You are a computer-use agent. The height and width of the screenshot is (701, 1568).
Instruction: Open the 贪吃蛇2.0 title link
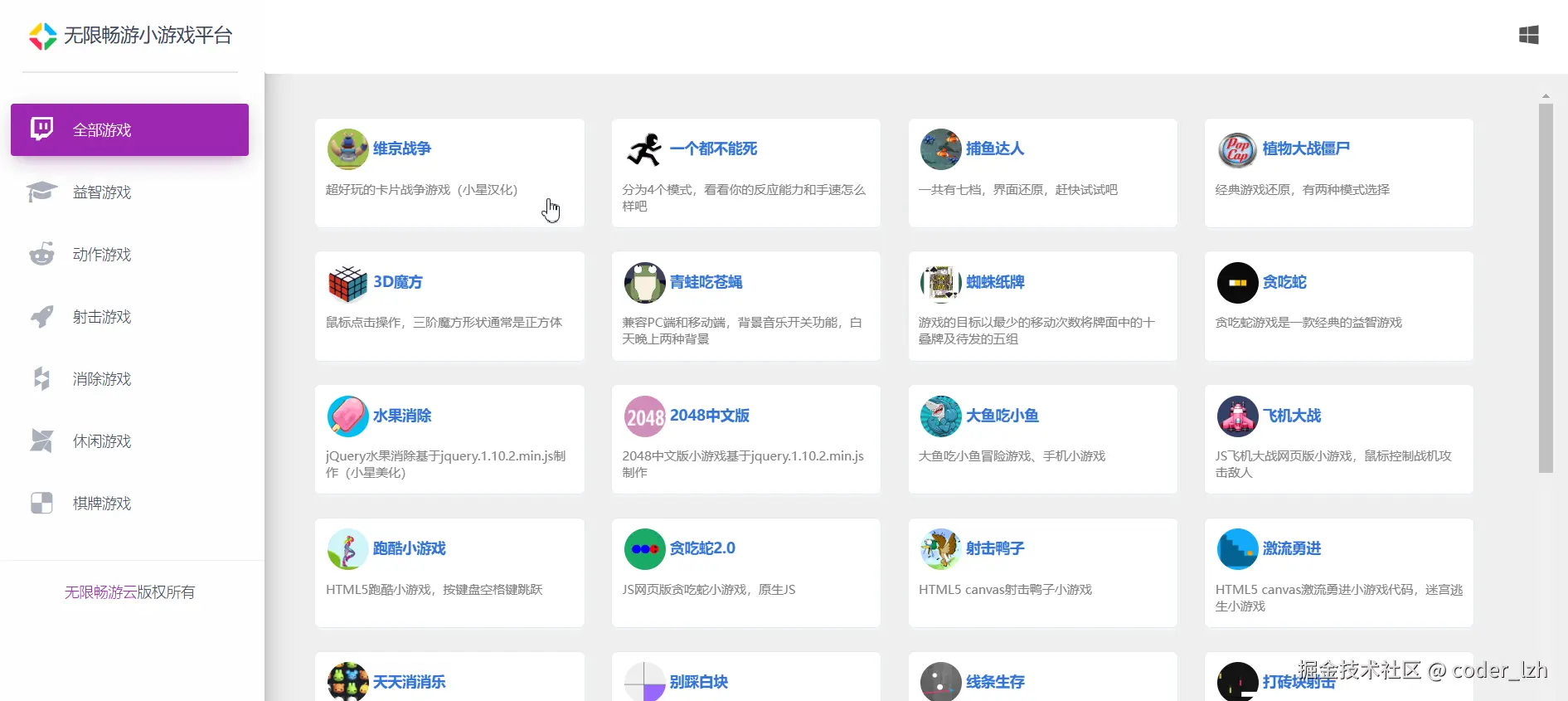702,548
